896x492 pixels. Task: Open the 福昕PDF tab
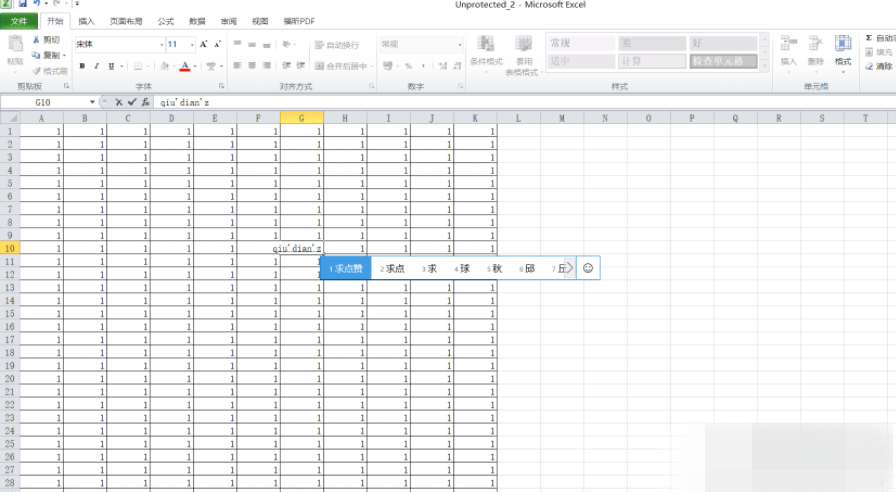pyautogui.click(x=299, y=21)
